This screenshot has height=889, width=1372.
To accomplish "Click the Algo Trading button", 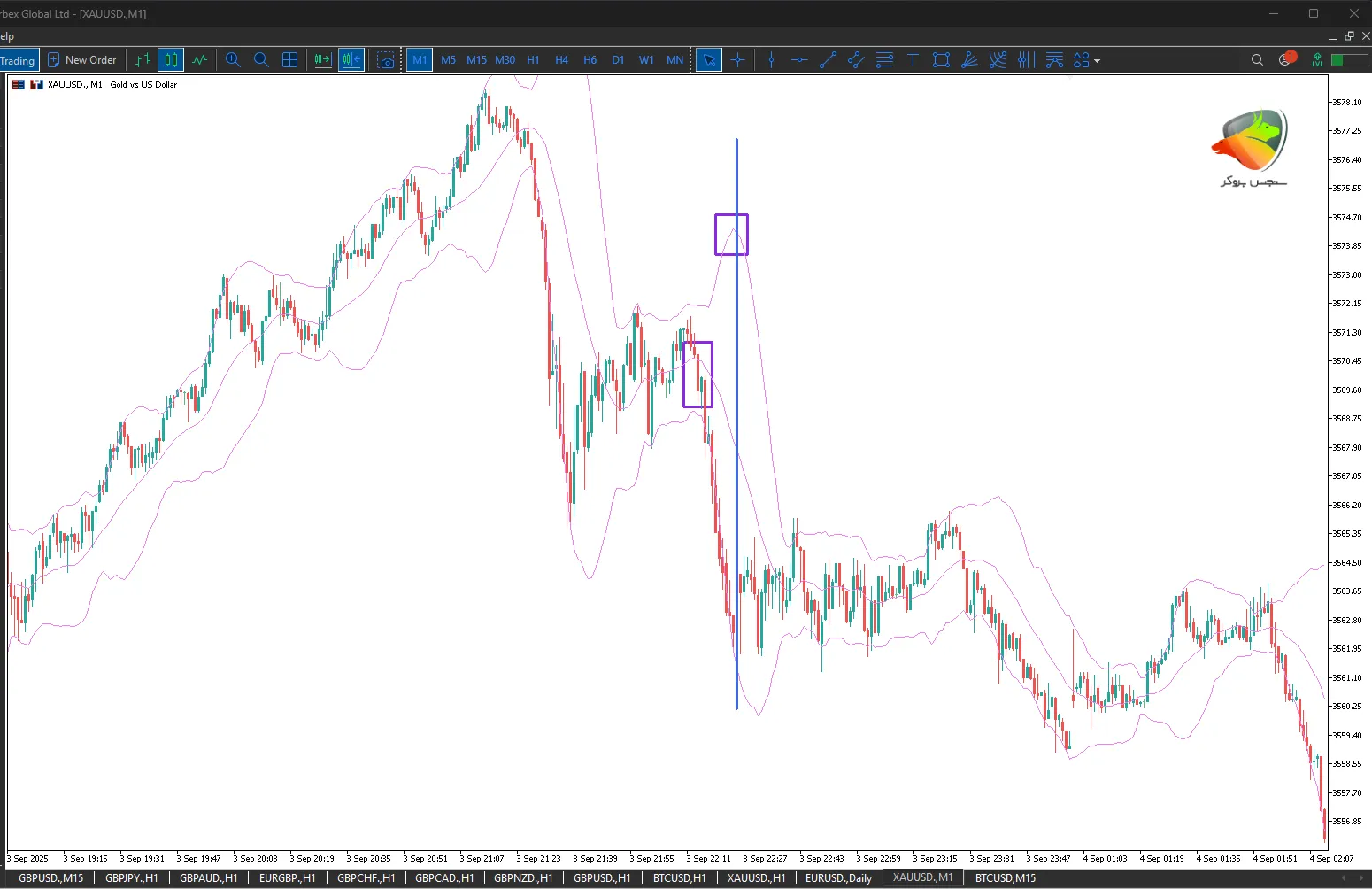I will 18,60.
